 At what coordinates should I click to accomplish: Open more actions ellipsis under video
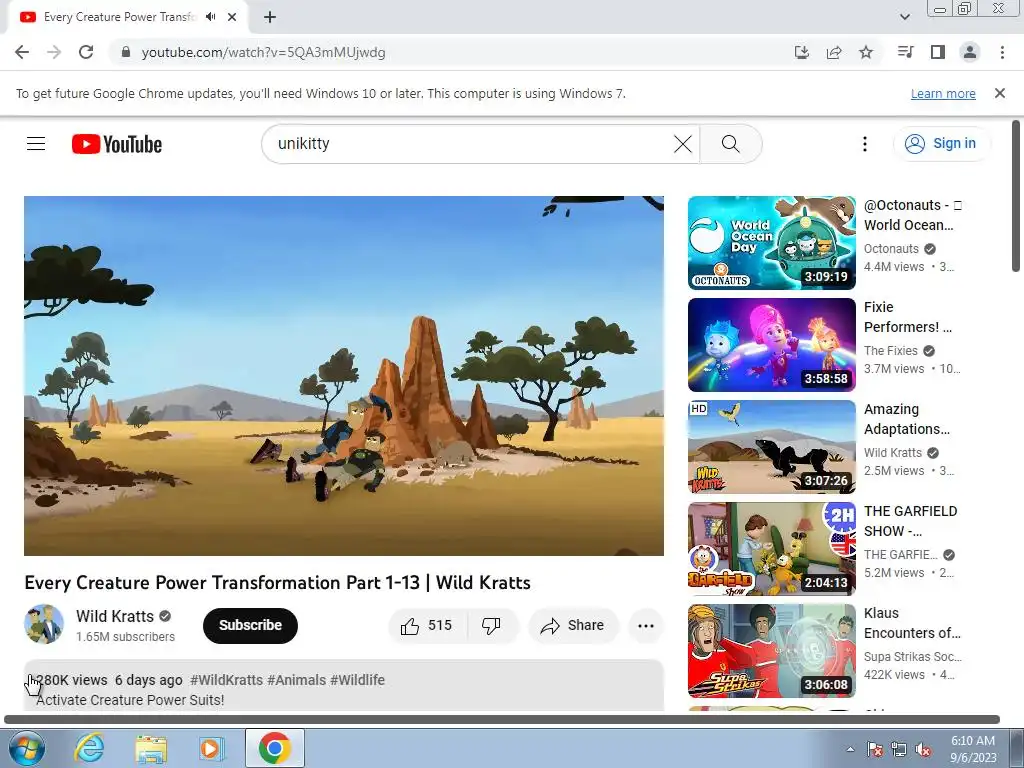pyautogui.click(x=646, y=626)
